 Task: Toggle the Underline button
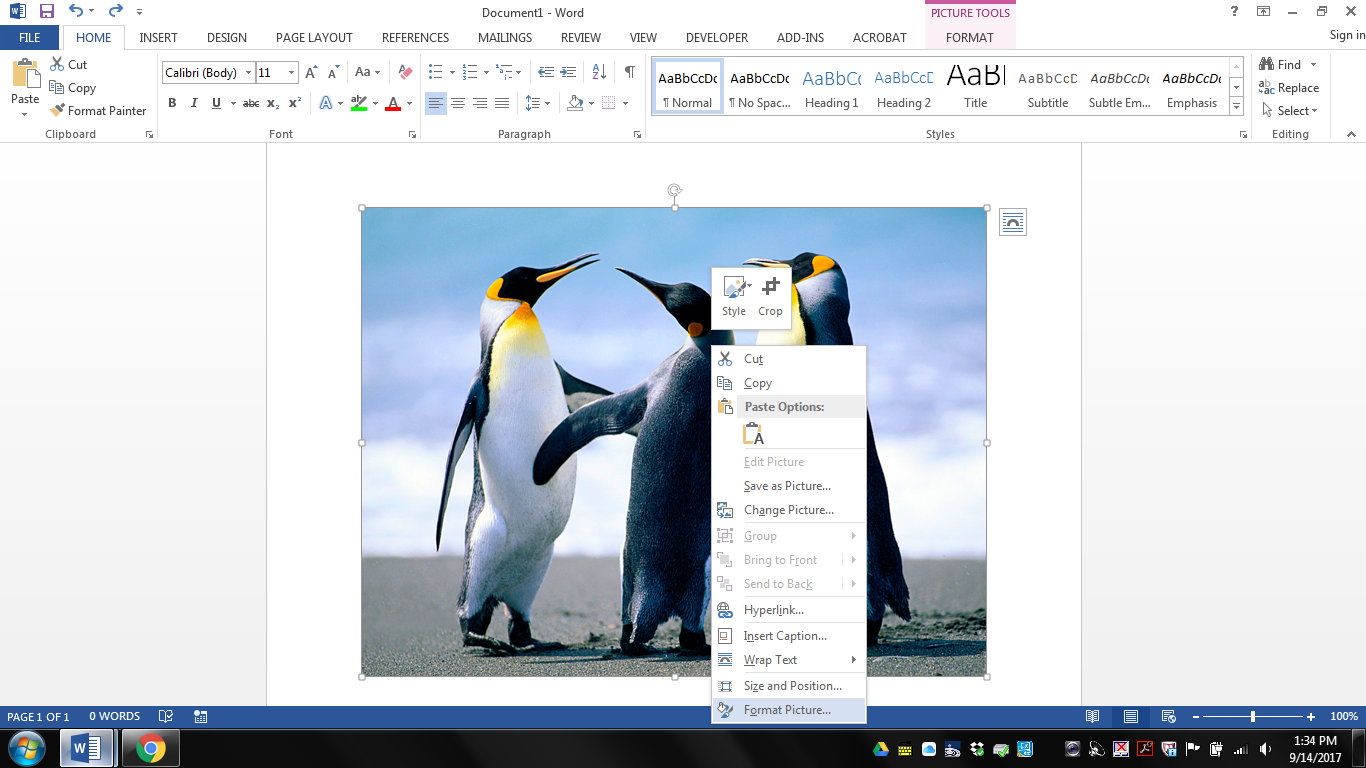tap(215, 103)
